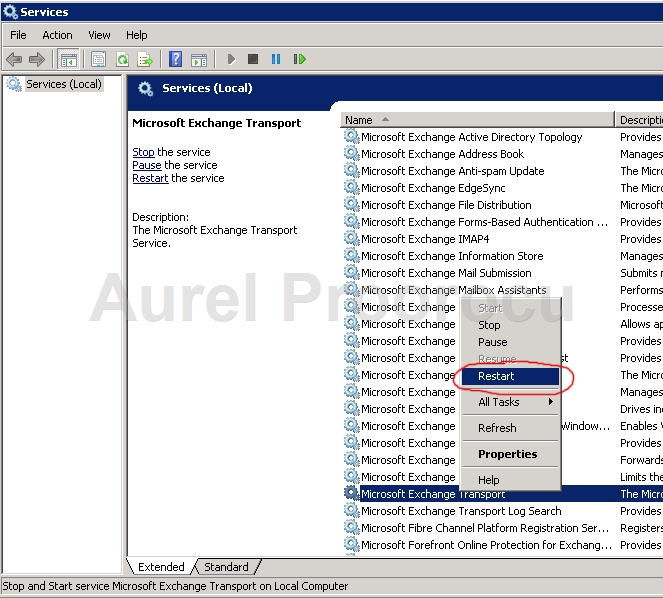Screen dimensions: 663x598
Task: Choose Help in the context menu
Action: [510, 480]
